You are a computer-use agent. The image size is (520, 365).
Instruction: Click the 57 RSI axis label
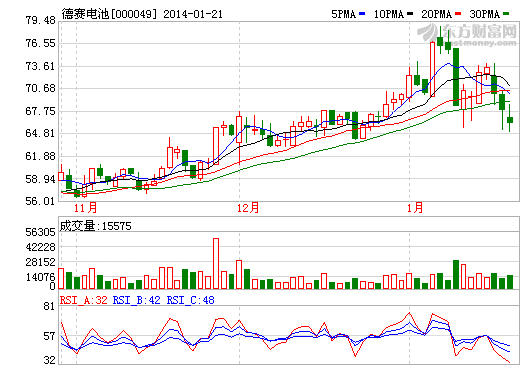pos(49,336)
